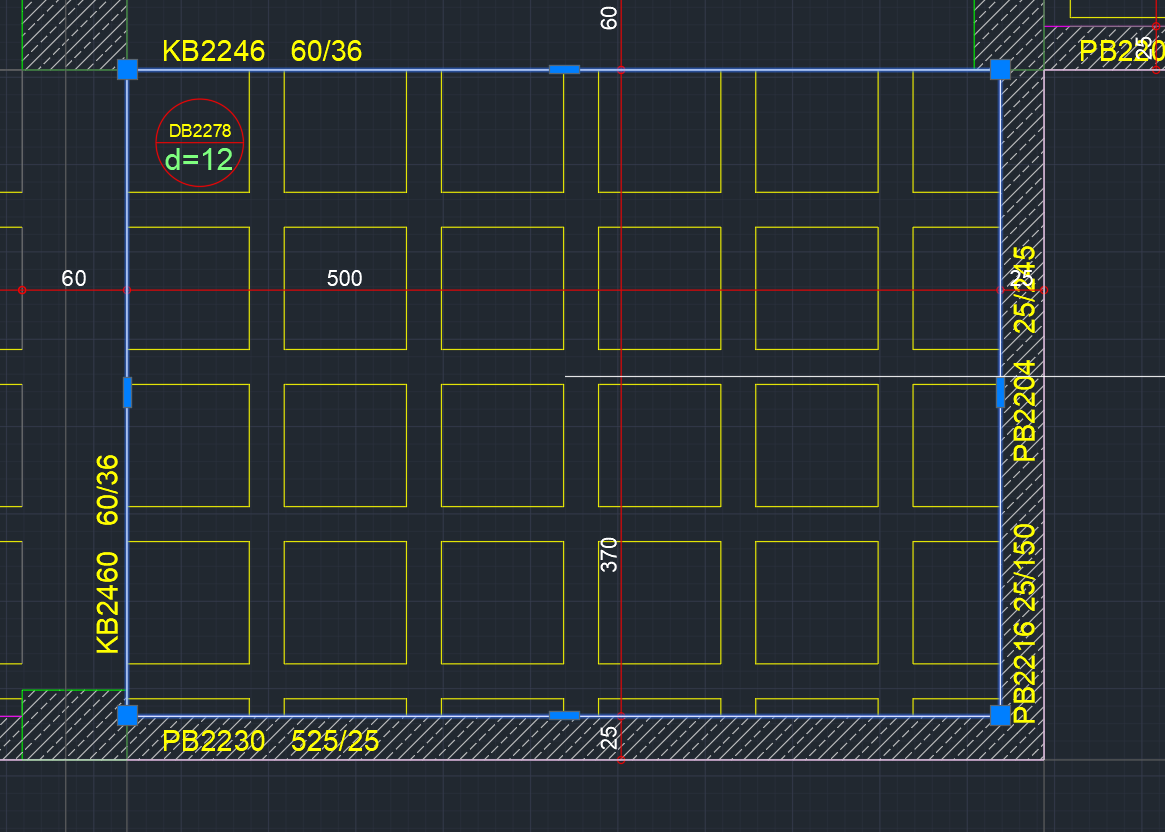The height and width of the screenshot is (832, 1165).
Task: Select the PB2230 525/25 wall label
Action: tap(271, 742)
